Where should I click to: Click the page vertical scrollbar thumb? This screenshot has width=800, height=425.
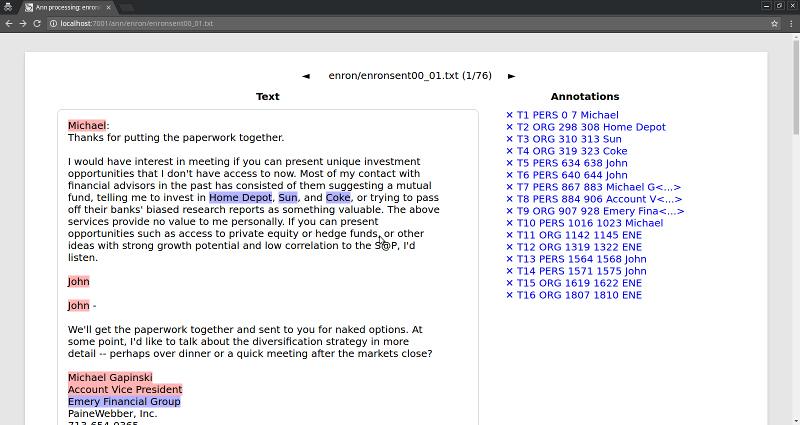coord(796,88)
